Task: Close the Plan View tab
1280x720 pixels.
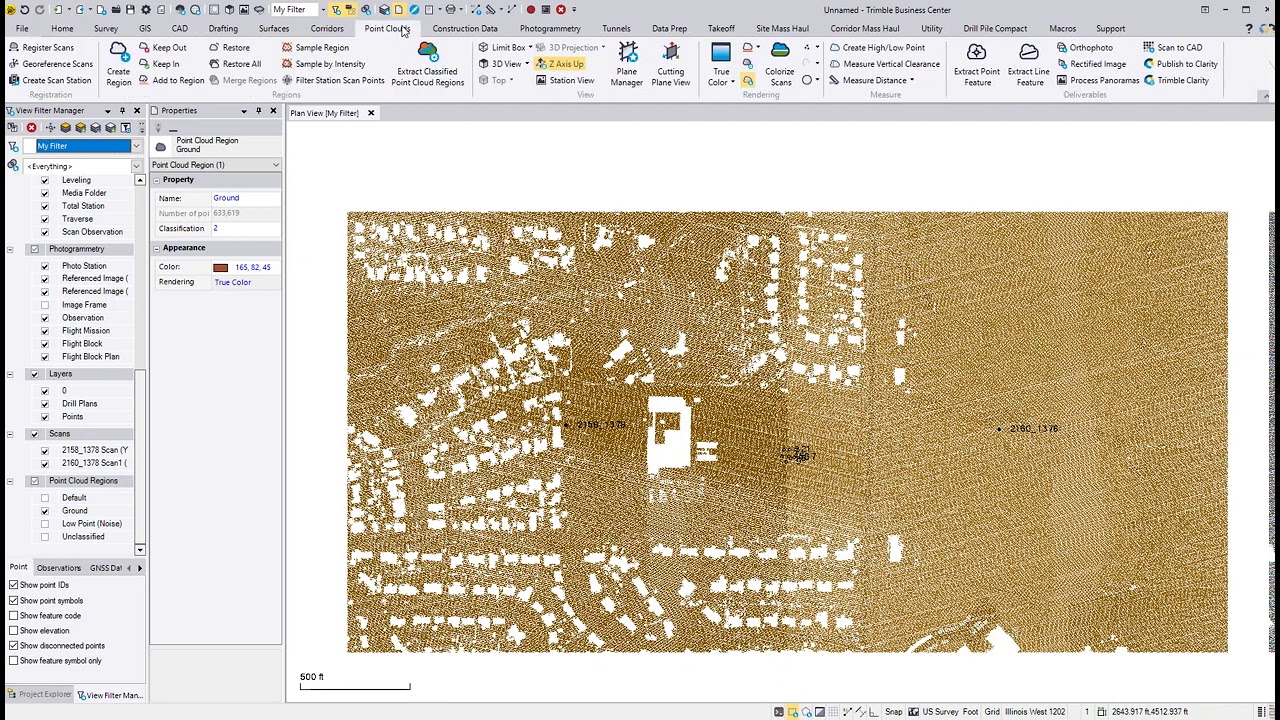Action: coord(370,113)
